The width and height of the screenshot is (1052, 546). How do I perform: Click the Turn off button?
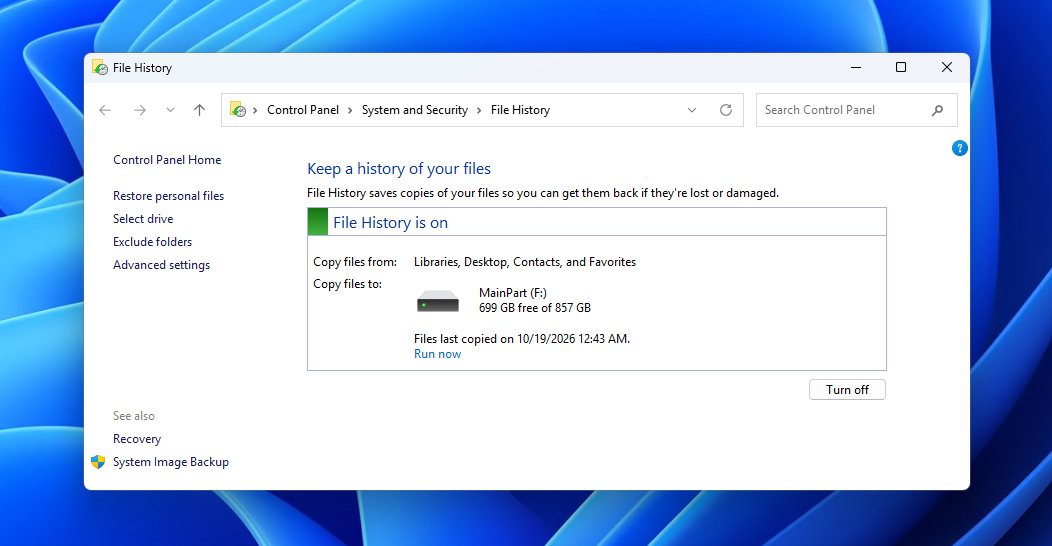(847, 390)
